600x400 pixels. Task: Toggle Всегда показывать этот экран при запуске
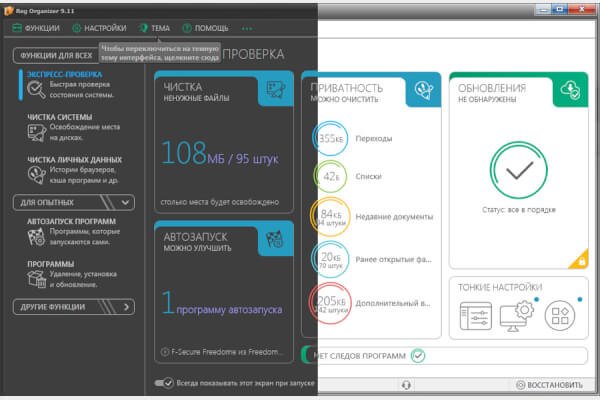pos(164,383)
